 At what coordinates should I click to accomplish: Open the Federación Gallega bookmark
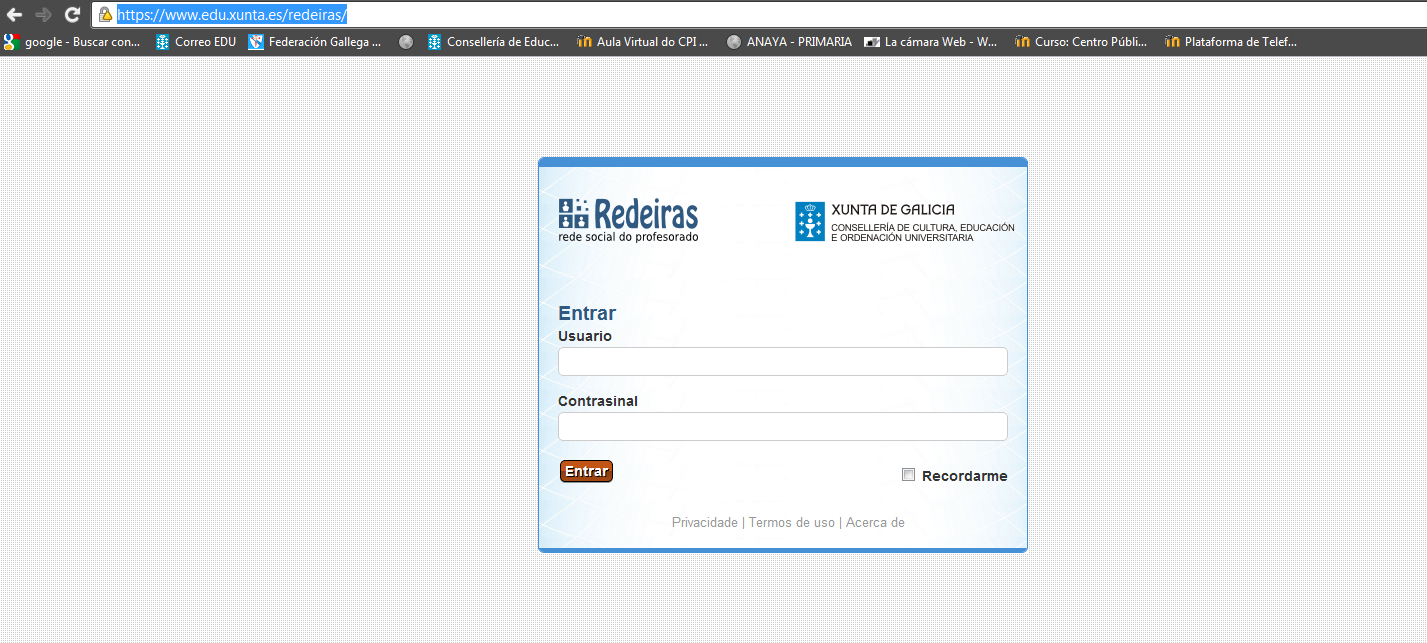tap(315, 42)
